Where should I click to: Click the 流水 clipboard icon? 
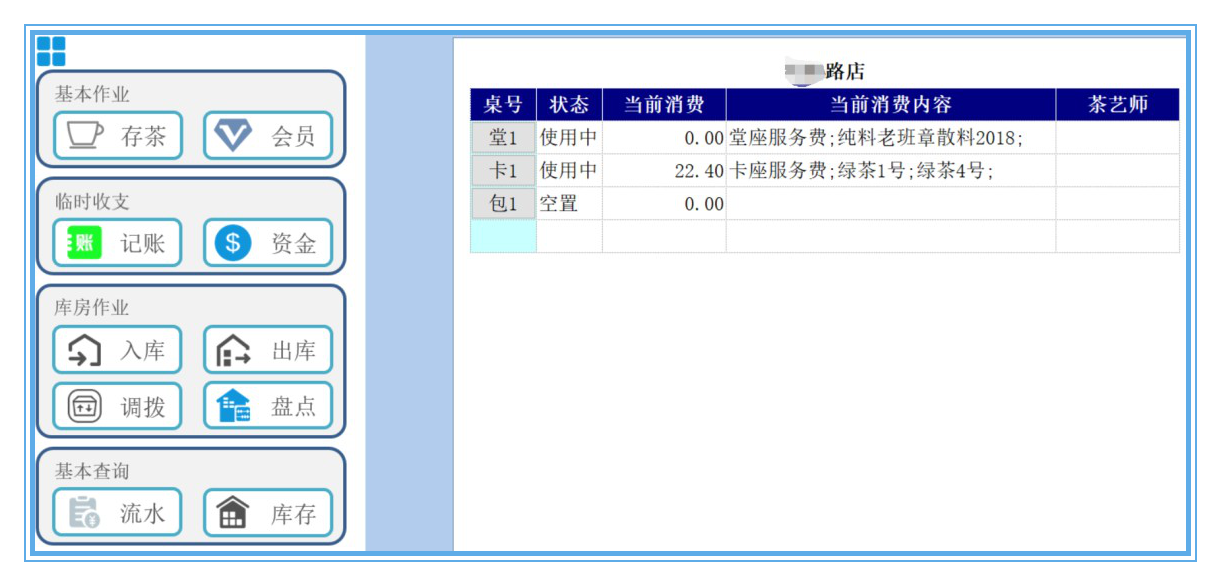tap(84, 514)
